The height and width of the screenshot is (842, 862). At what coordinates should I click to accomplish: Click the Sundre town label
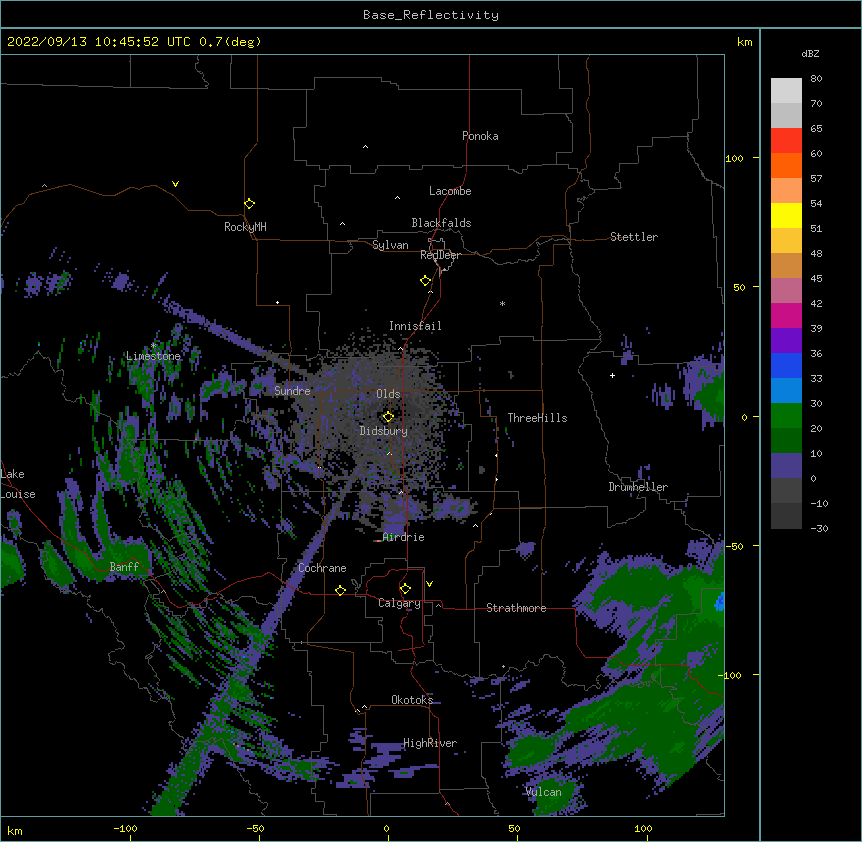click(292, 391)
